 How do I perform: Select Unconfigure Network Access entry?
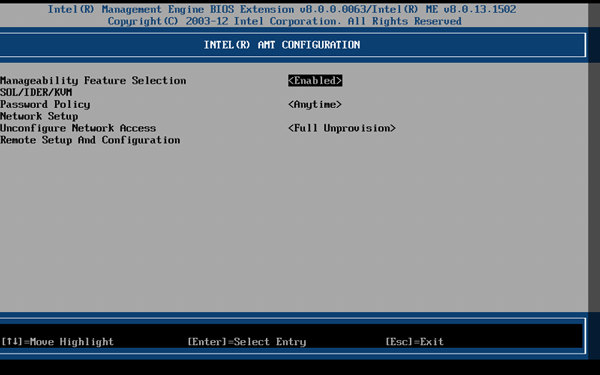pyautogui.click(x=78, y=128)
